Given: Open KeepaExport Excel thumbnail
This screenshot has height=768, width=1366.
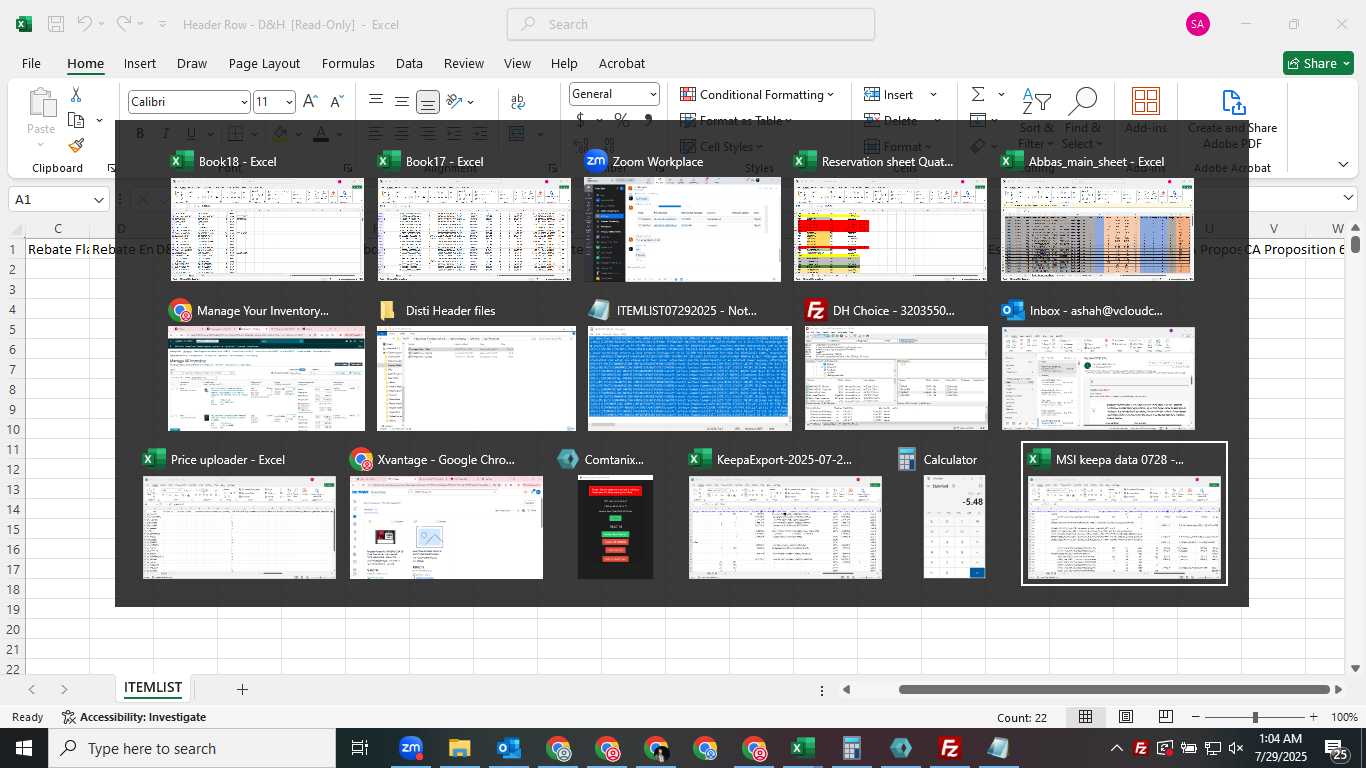Looking at the screenshot, I should pyautogui.click(x=785, y=527).
